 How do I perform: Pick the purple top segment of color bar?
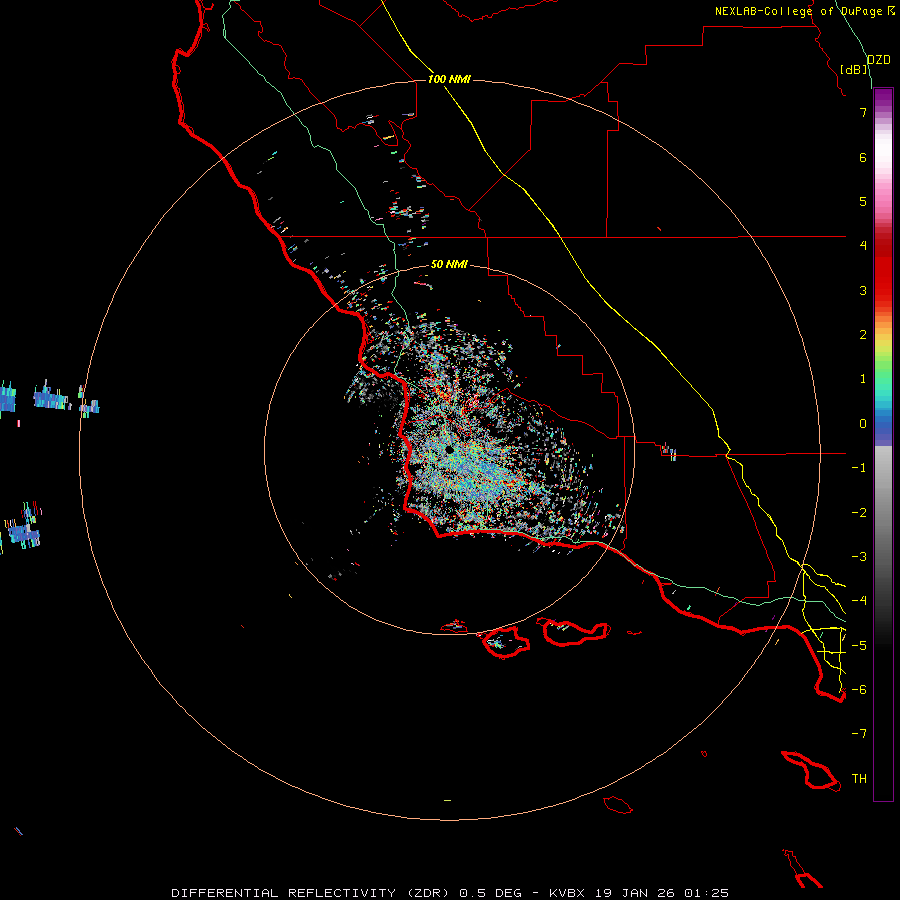coord(883,99)
